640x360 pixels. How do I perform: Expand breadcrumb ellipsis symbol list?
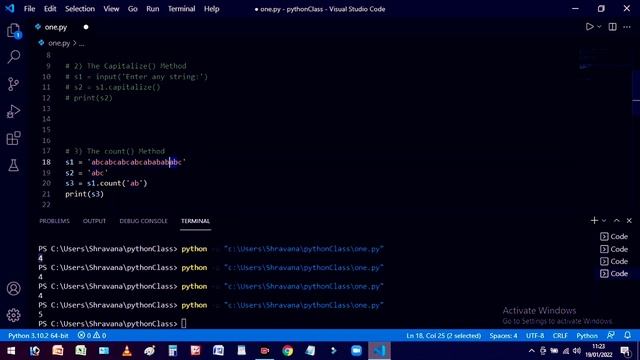tap(82, 43)
